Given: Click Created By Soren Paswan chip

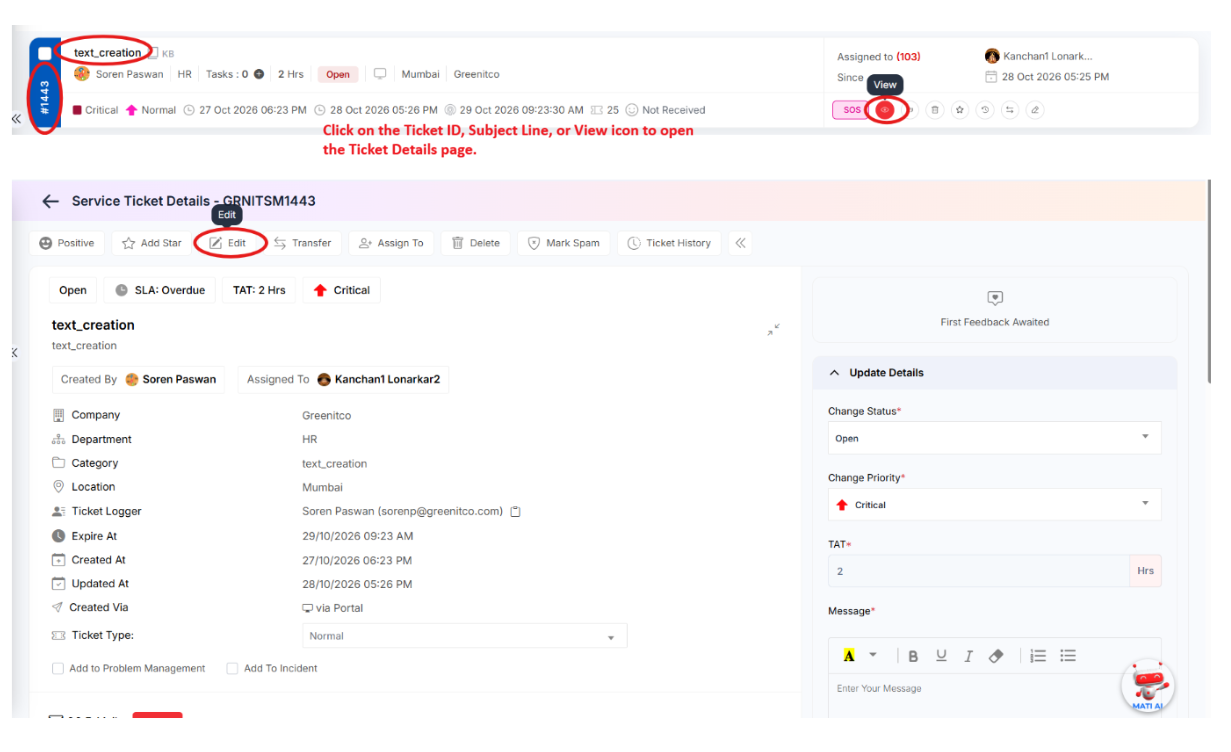Looking at the screenshot, I should [138, 379].
